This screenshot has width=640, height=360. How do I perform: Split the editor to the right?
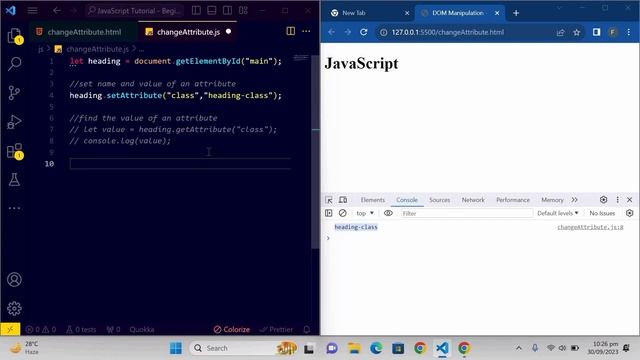[291, 31]
